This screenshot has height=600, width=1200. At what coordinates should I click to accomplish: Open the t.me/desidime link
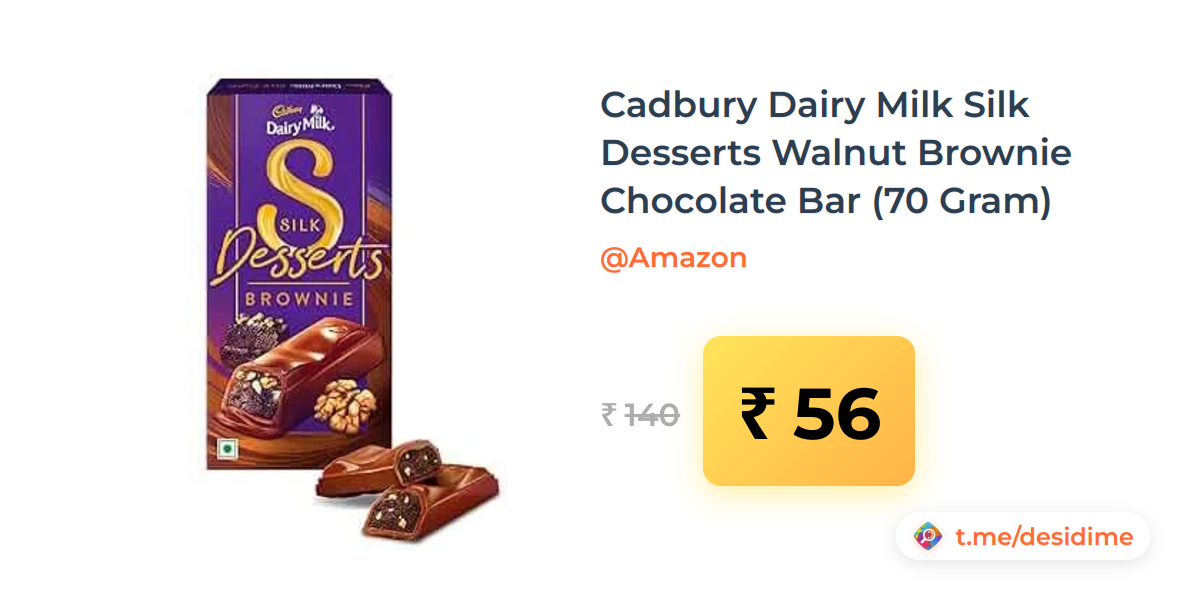pyautogui.click(x=1044, y=537)
